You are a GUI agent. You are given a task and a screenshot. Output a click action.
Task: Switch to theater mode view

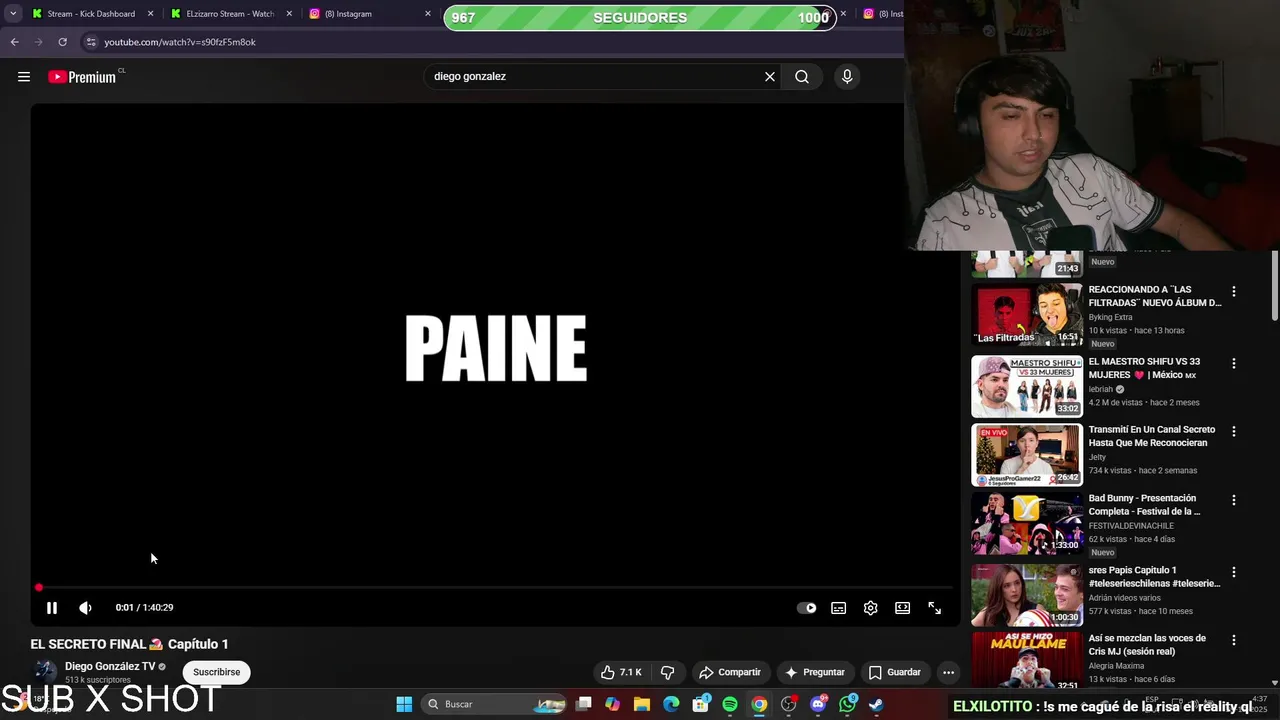[902, 608]
